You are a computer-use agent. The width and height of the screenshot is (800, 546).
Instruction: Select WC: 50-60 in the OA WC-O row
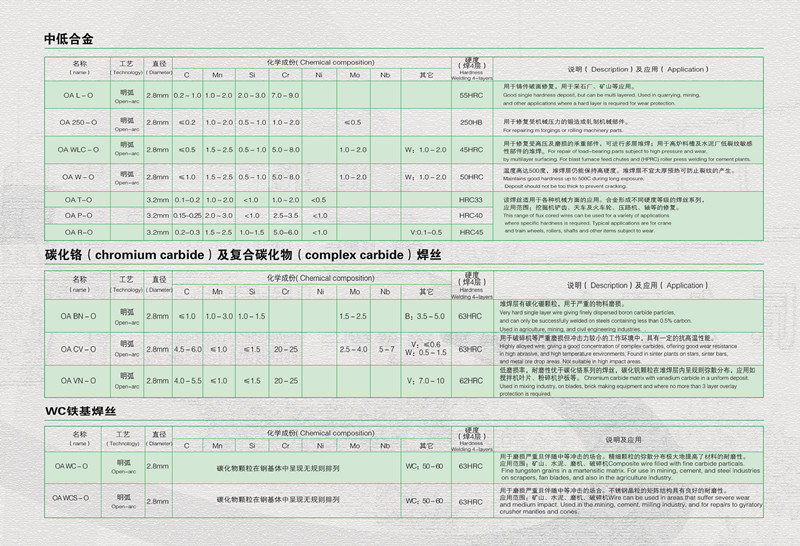(424, 466)
